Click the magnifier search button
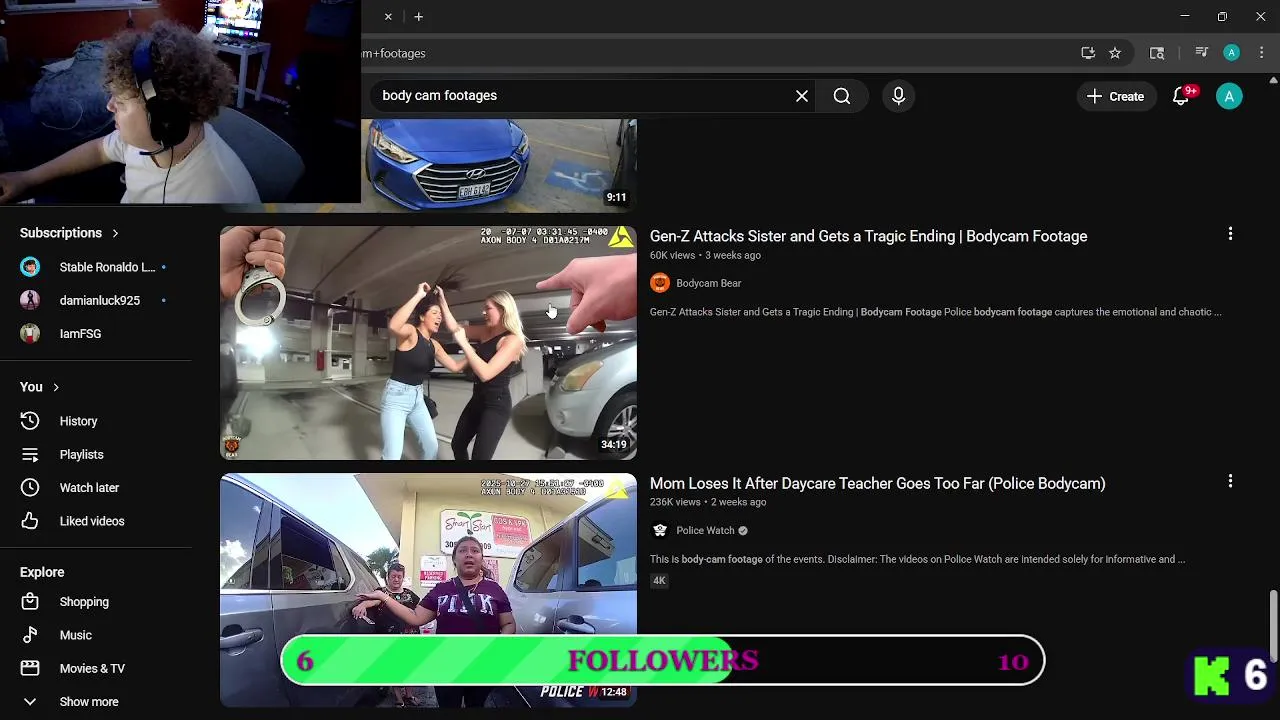 coord(842,96)
